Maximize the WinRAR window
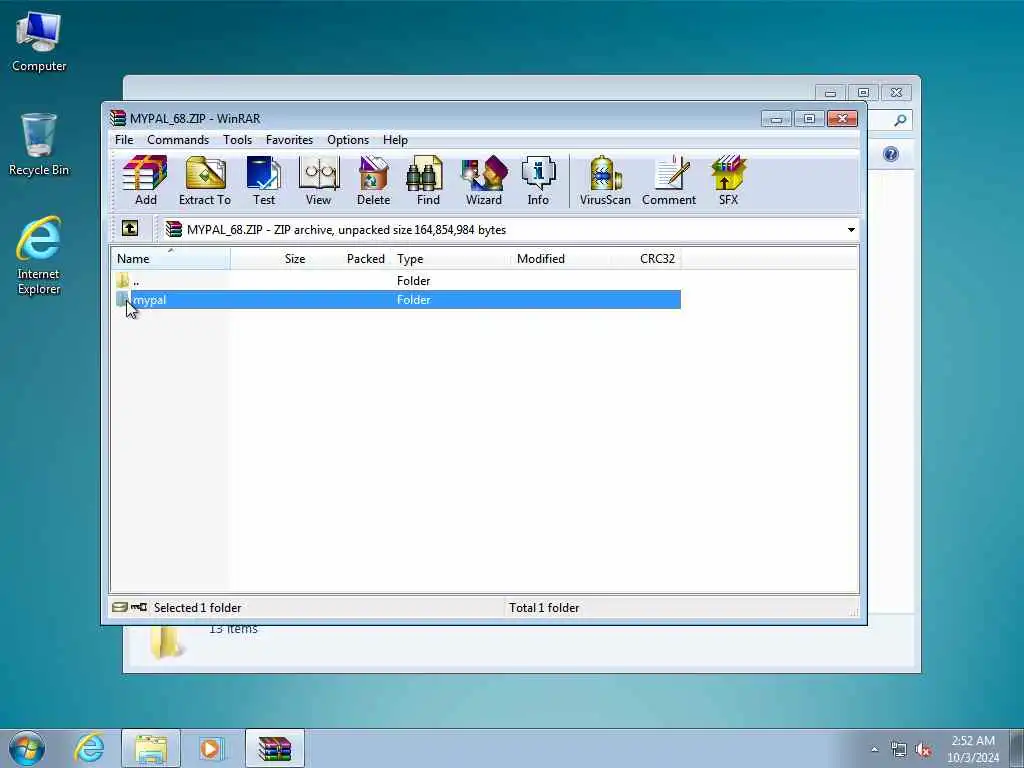This screenshot has height=768, width=1024. coord(809,119)
